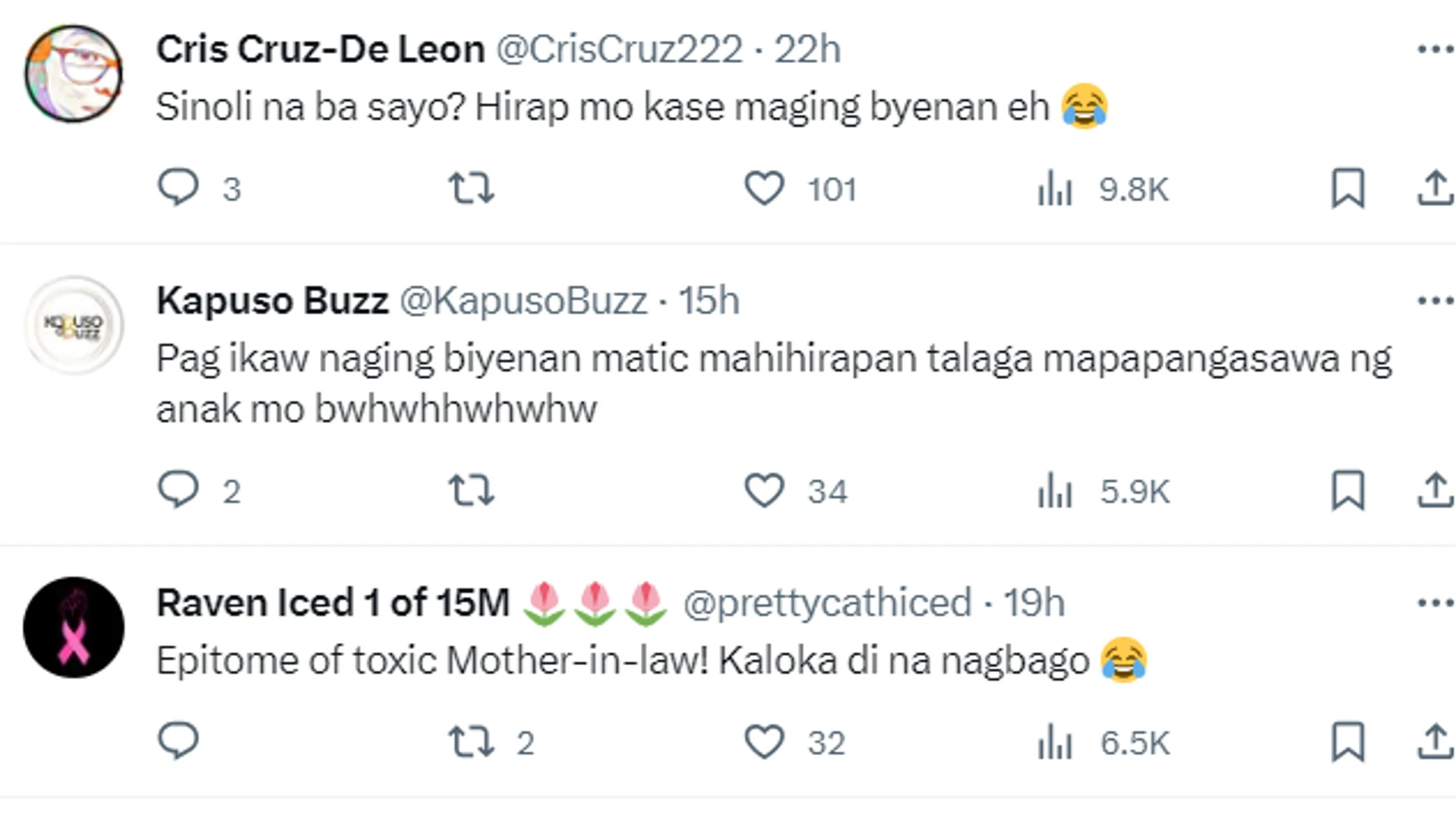The width and height of the screenshot is (1456, 819).
Task: Open more options for Kapuso Buzz tweet
Action: [1436, 300]
